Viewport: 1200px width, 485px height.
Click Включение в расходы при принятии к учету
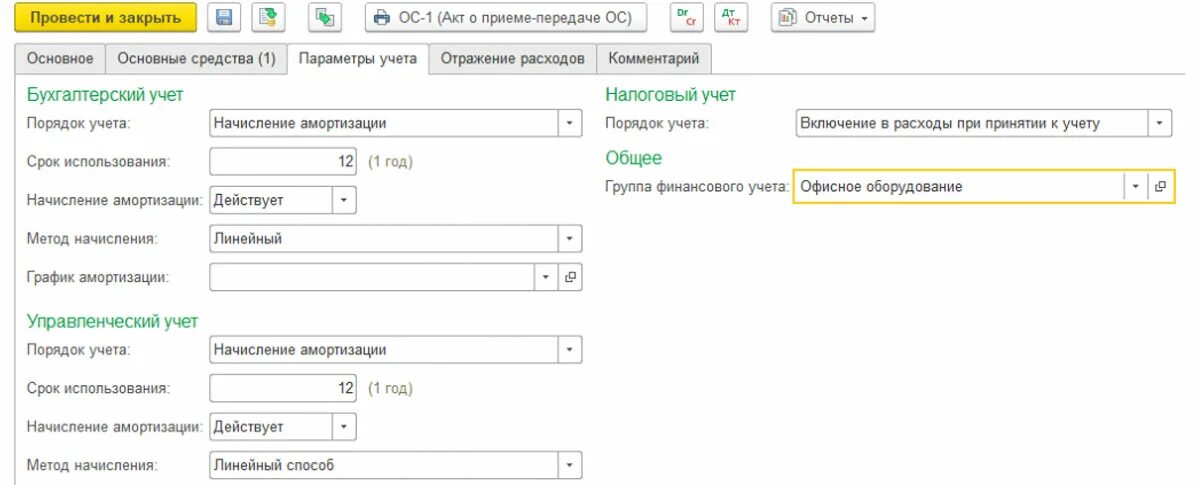point(949,124)
